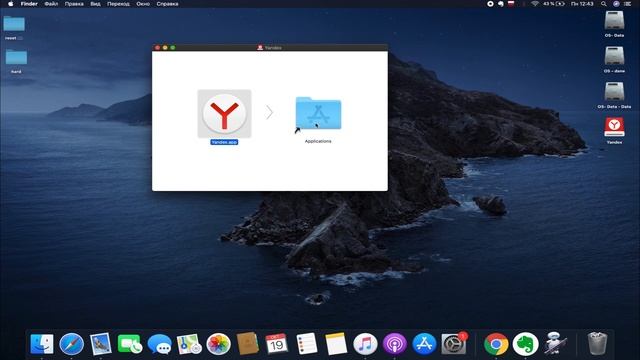Click the Applications label under the folder

318,141
